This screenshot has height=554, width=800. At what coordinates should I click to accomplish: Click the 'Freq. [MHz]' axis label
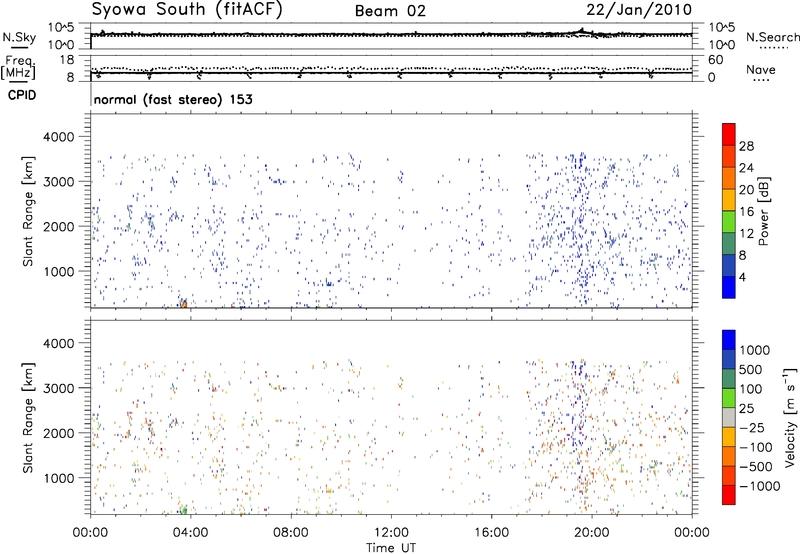click(x=18, y=67)
